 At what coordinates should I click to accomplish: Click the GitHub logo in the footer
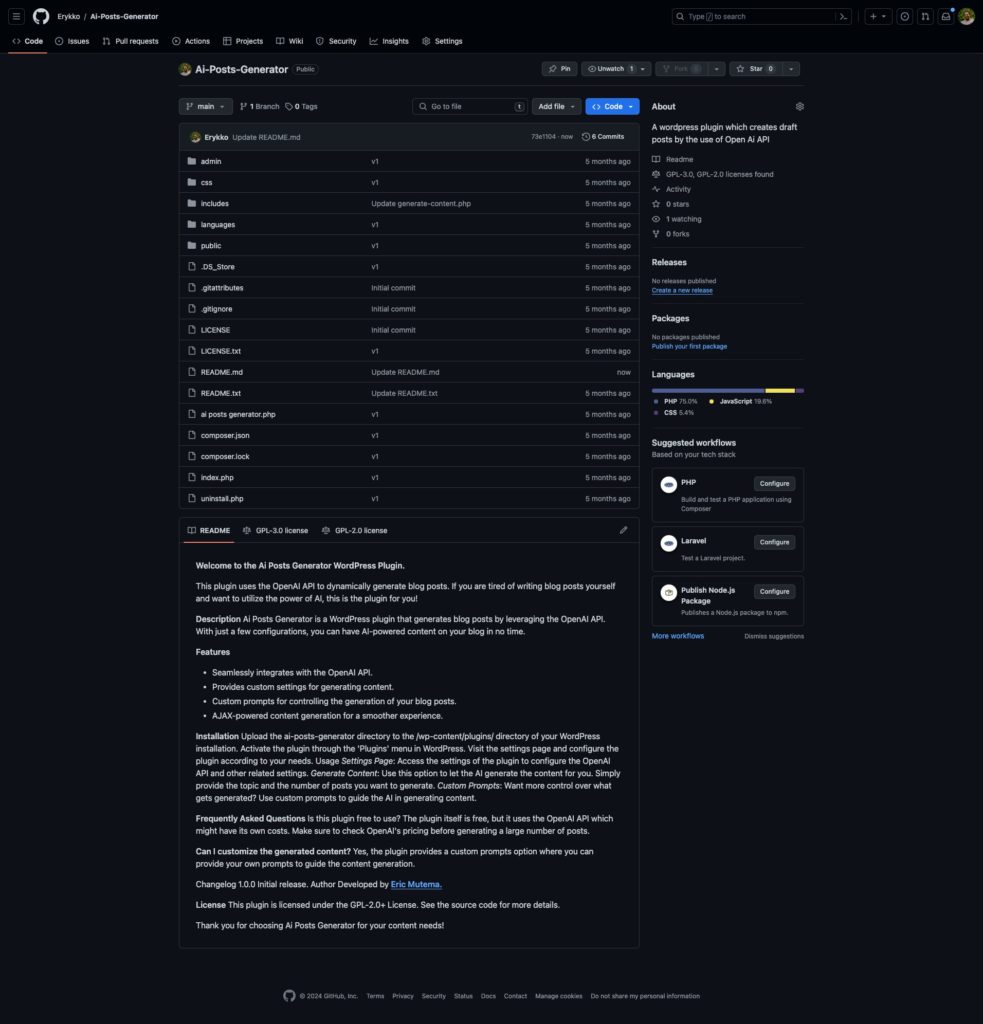point(289,996)
